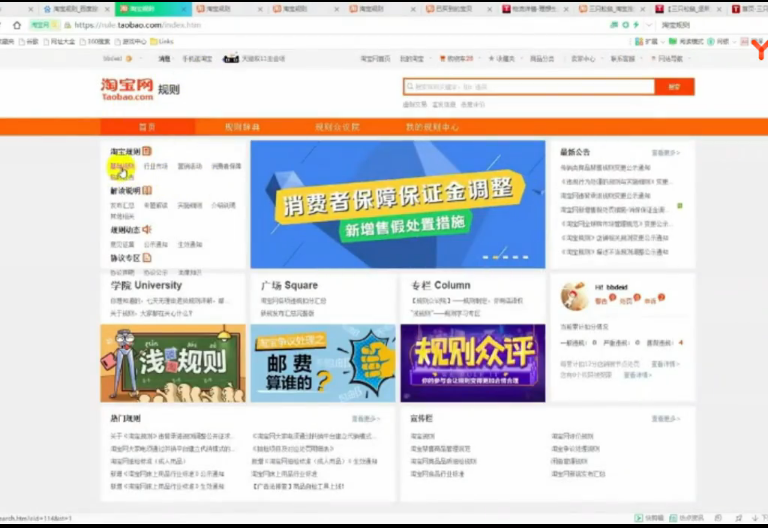Select 我的规则中心 in the orange navigation bar
768x528 pixels.
[432, 127]
